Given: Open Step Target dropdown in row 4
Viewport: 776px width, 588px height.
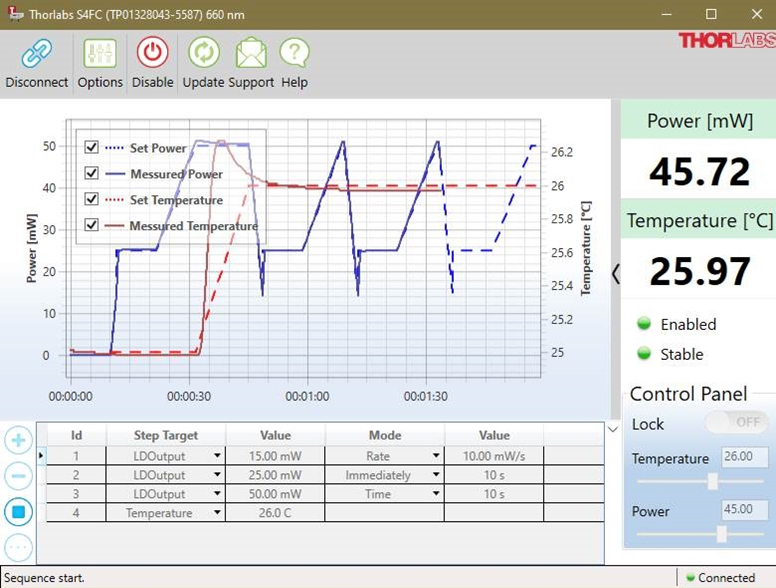Looking at the screenshot, I should tap(217, 512).
